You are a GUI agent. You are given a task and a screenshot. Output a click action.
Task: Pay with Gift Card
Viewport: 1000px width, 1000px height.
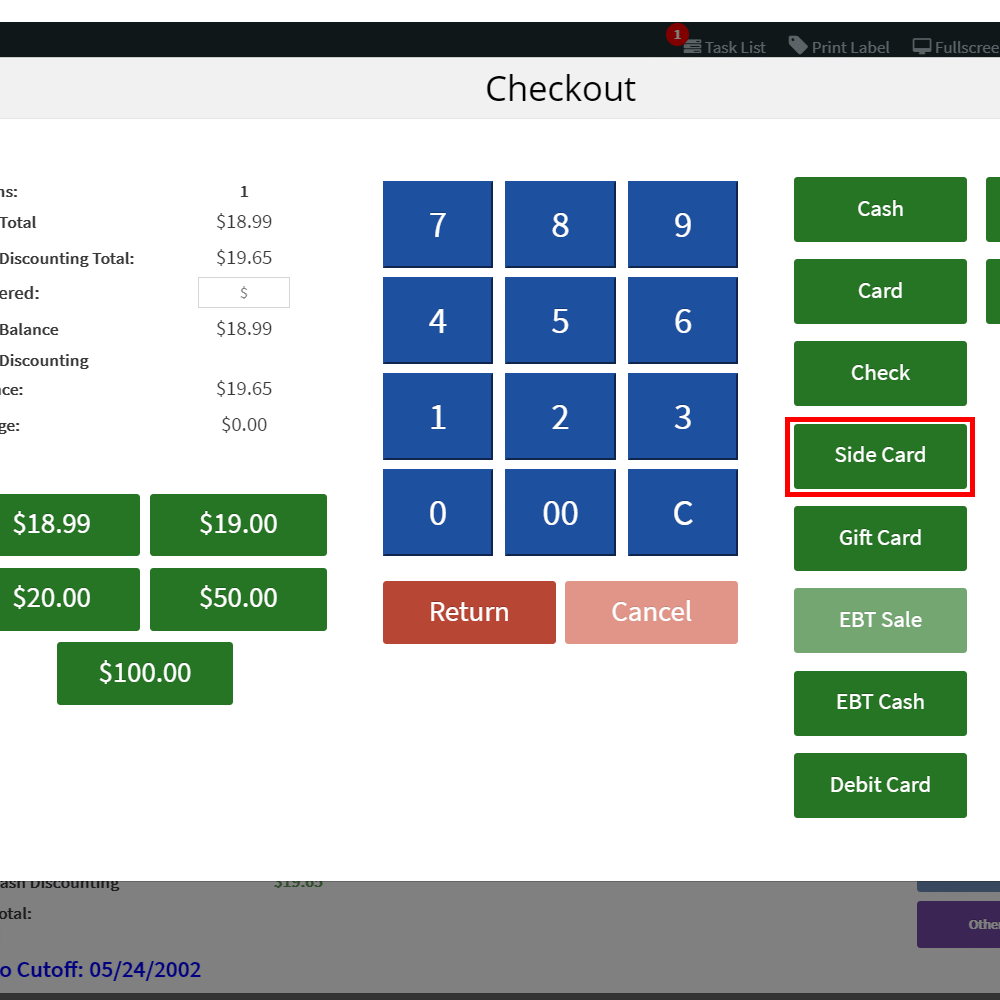(x=880, y=538)
